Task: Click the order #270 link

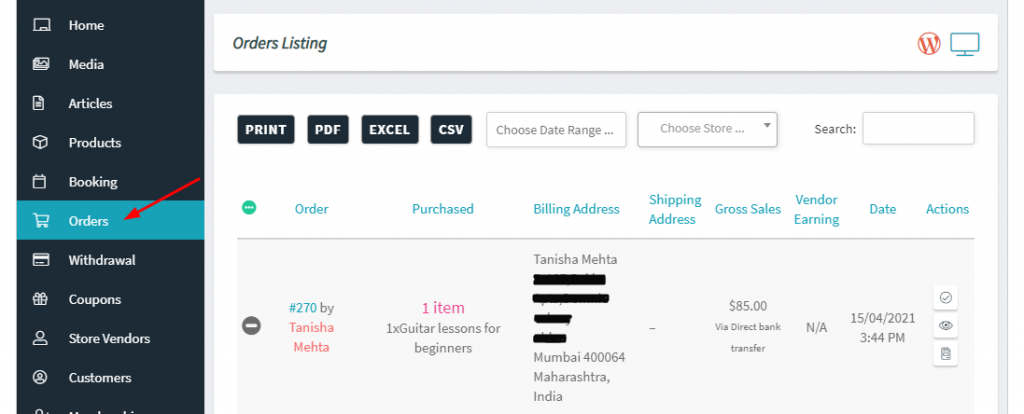Action: [x=303, y=307]
